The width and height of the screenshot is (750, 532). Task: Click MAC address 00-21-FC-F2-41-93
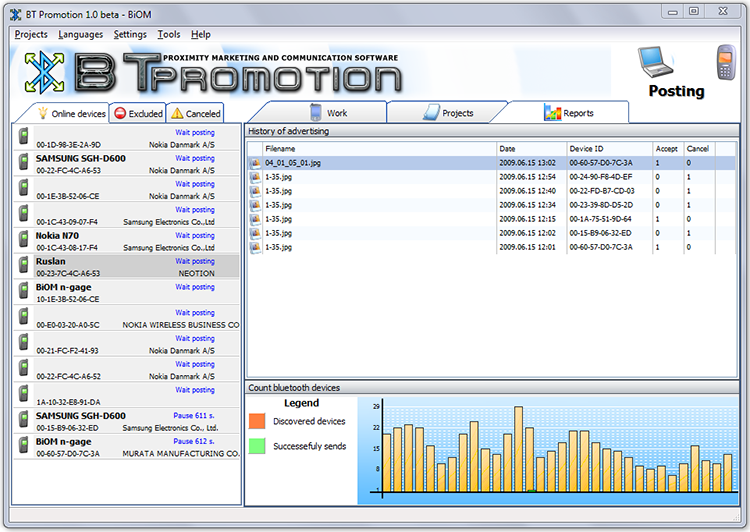[x=67, y=351]
